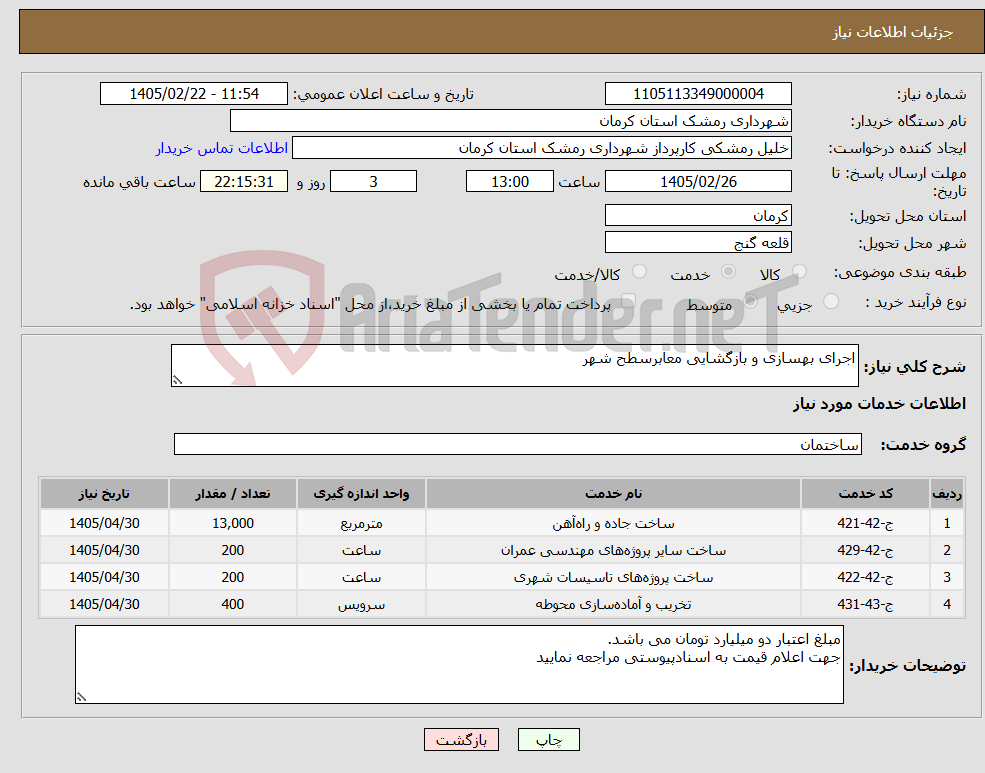985x773 pixels.
Task: Click the deadline date field 1405/02/26
Action: pos(698,181)
